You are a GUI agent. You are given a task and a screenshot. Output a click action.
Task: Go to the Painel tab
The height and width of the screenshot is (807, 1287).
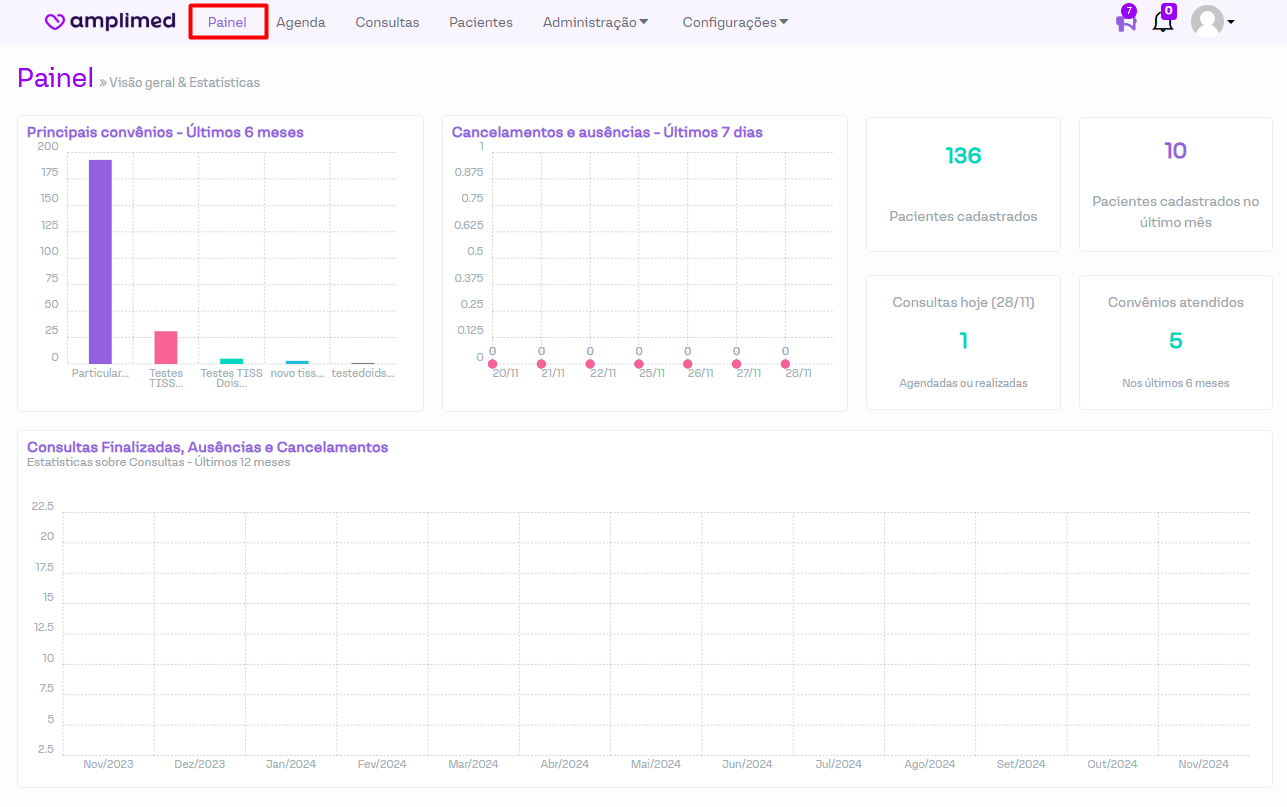227,22
